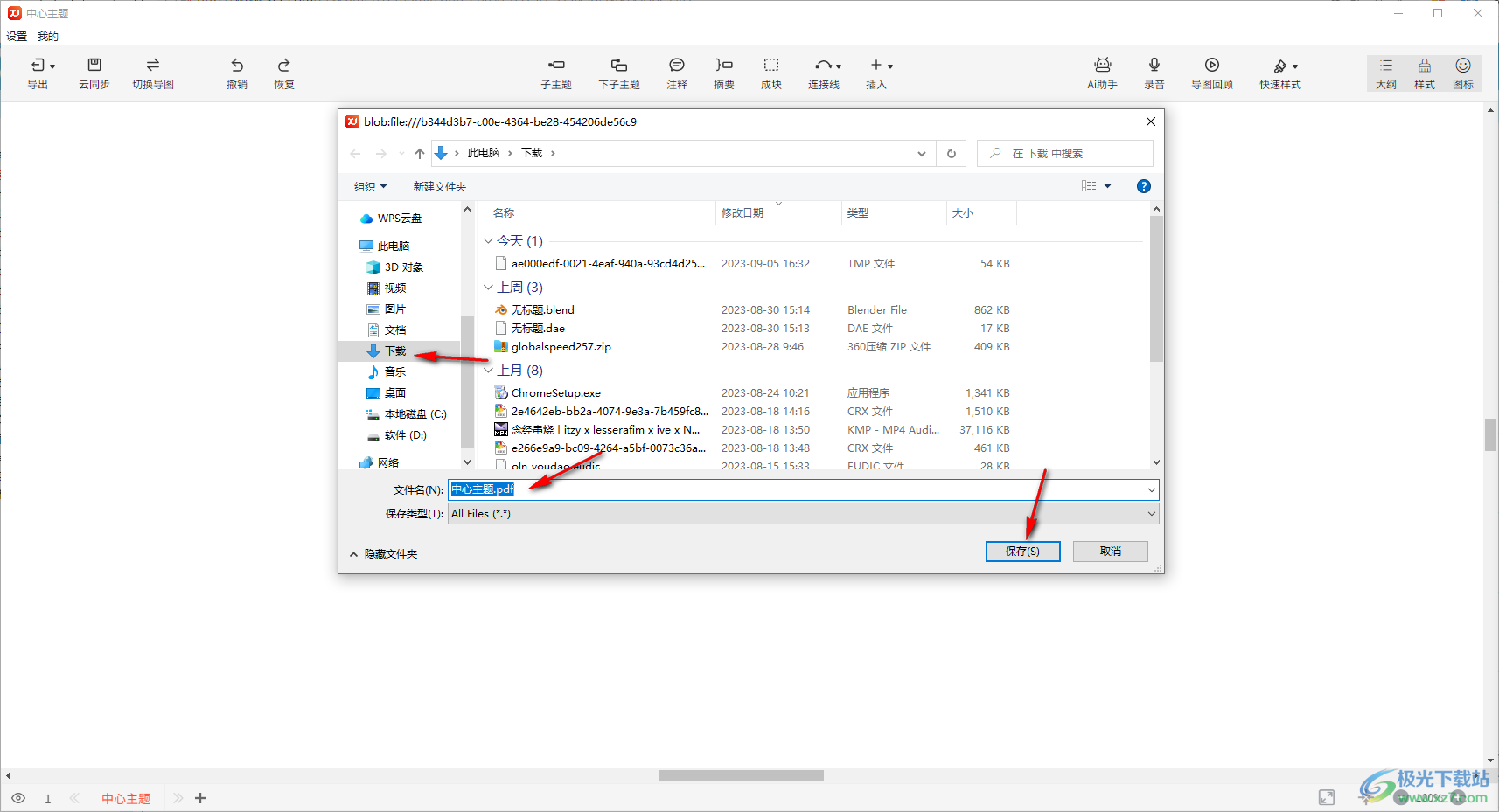1499x812 pixels.
Task: Refresh the Downloads folder listing
Action: [x=952, y=154]
